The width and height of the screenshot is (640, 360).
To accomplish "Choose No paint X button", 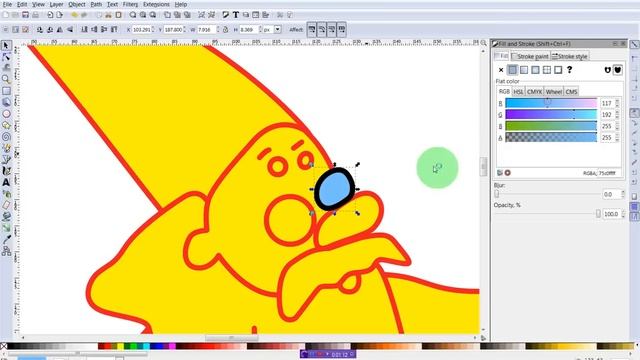I will (x=501, y=70).
